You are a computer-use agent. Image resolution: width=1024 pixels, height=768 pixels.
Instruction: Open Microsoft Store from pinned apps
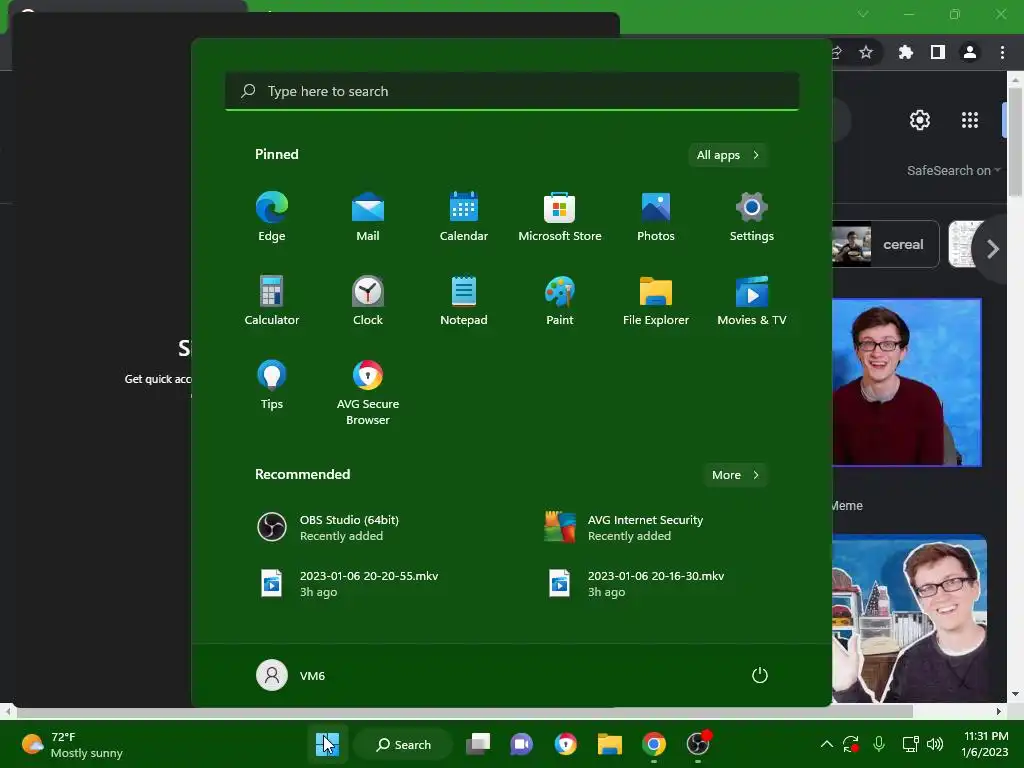click(560, 217)
